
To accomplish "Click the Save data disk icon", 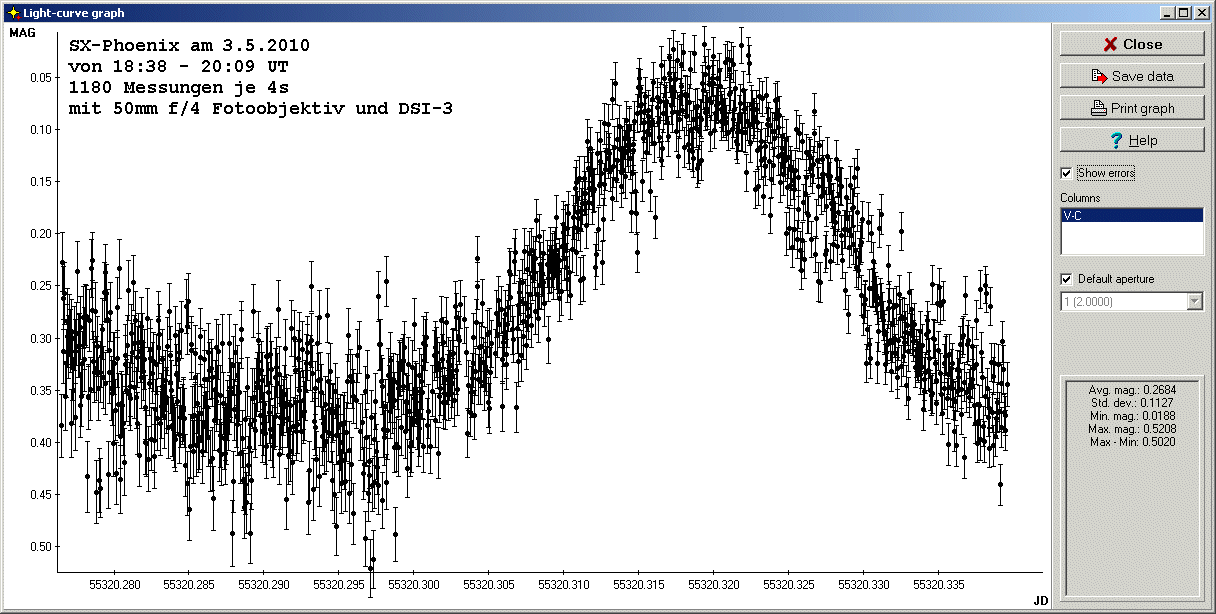I will 1098,76.
